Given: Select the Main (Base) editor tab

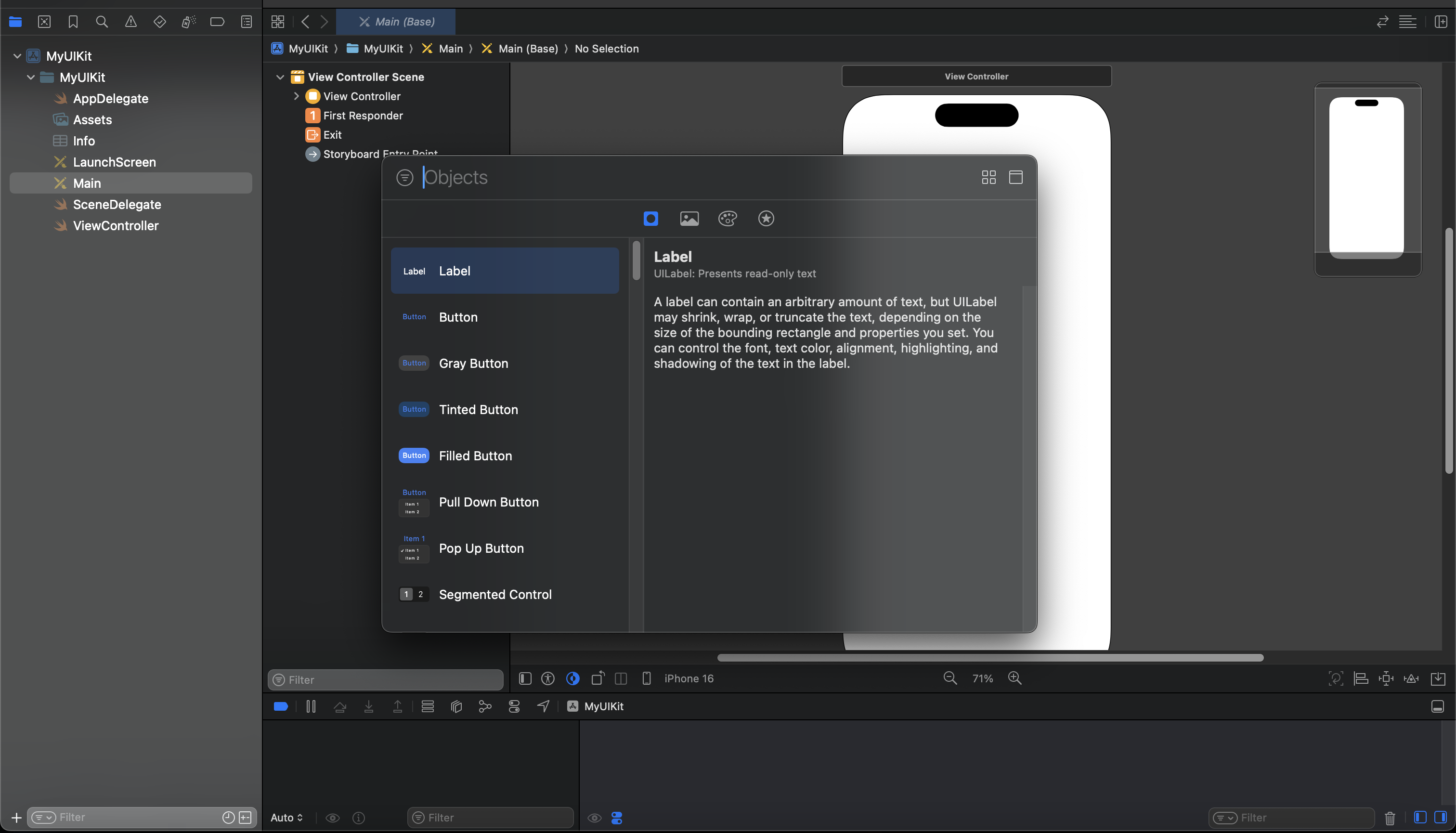Looking at the screenshot, I should [x=396, y=22].
